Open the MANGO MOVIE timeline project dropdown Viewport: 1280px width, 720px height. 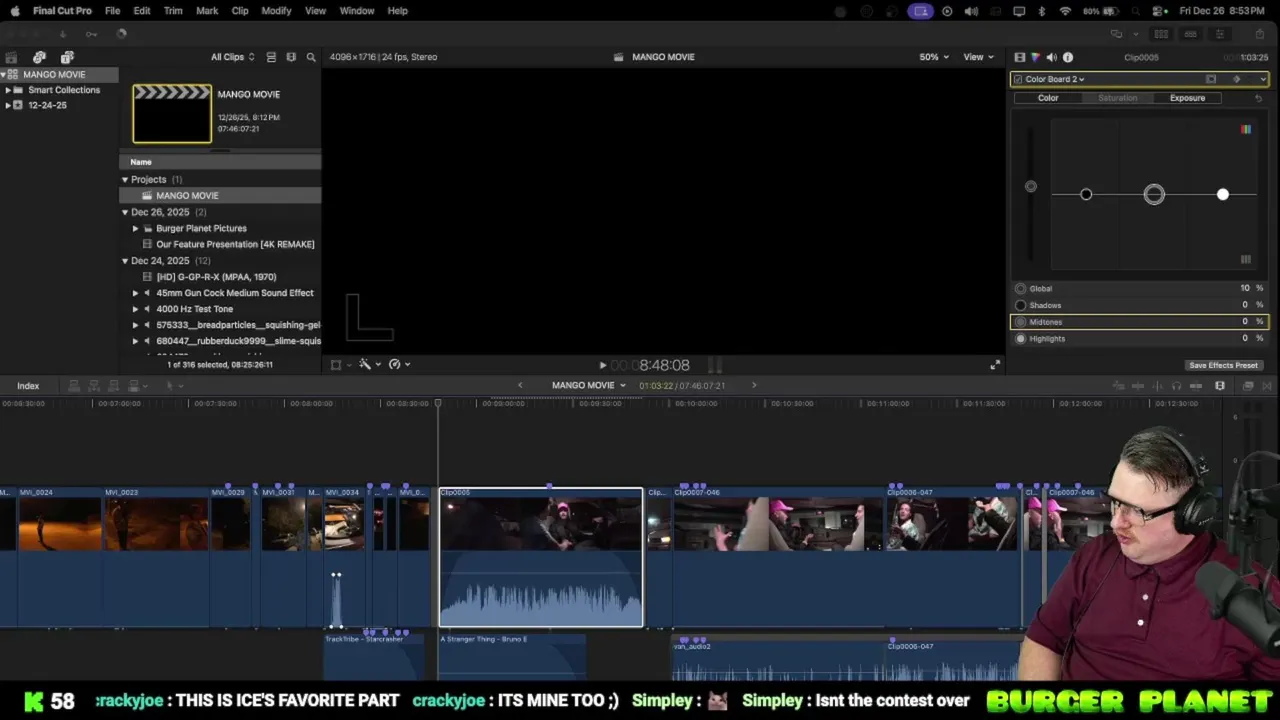point(589,385)
